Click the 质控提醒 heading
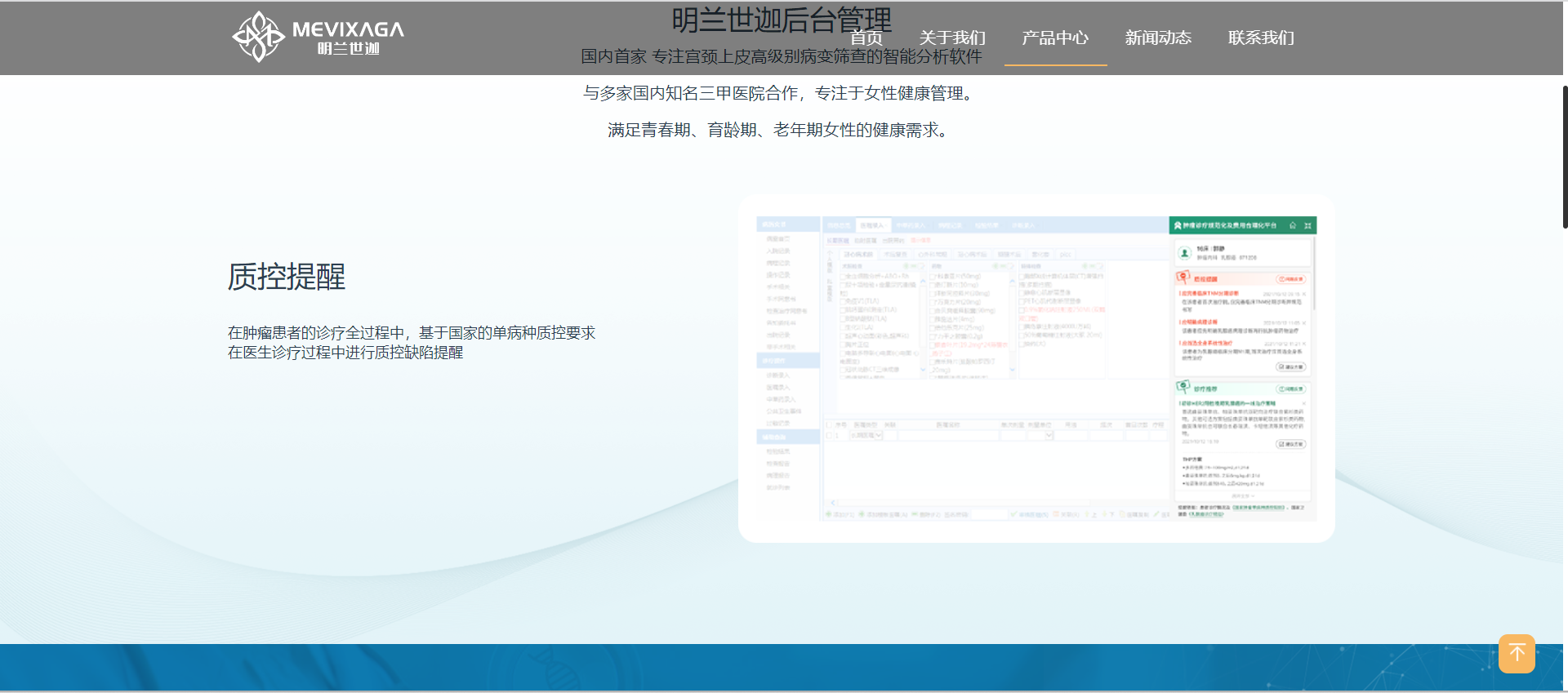The width and height of the screenshot is (1568, 693). click(287, 277)
